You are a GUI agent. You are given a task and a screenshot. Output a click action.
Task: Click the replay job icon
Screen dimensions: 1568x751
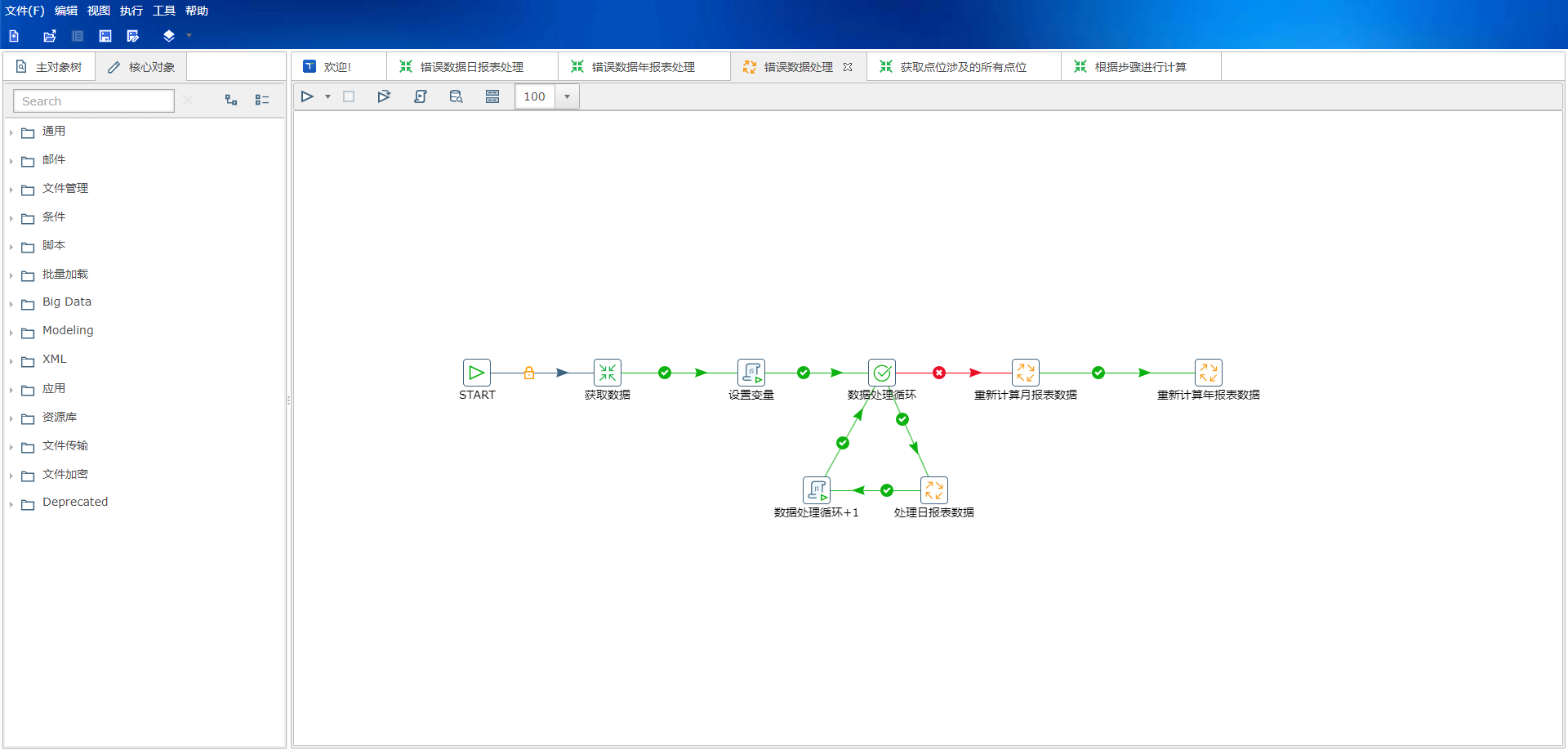point(384,96)
